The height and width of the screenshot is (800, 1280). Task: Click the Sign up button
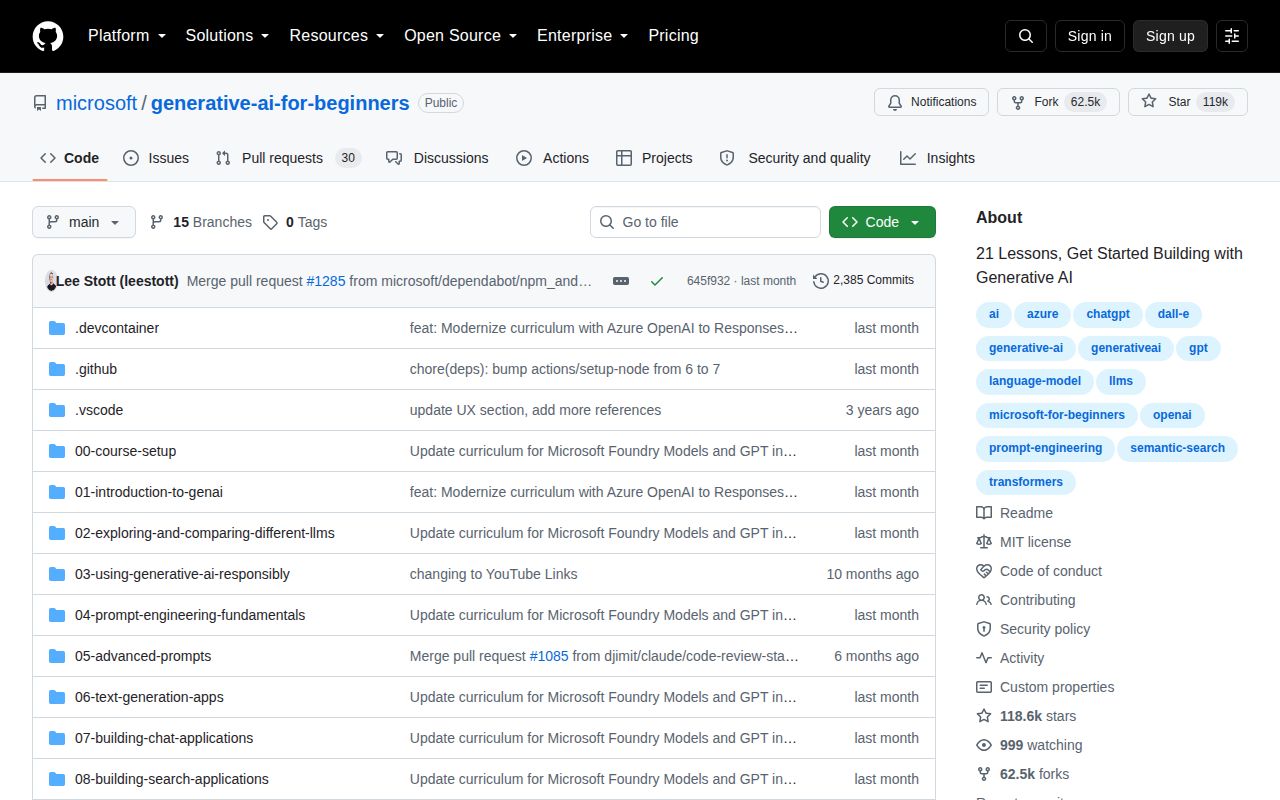[x=1170, y=36]
